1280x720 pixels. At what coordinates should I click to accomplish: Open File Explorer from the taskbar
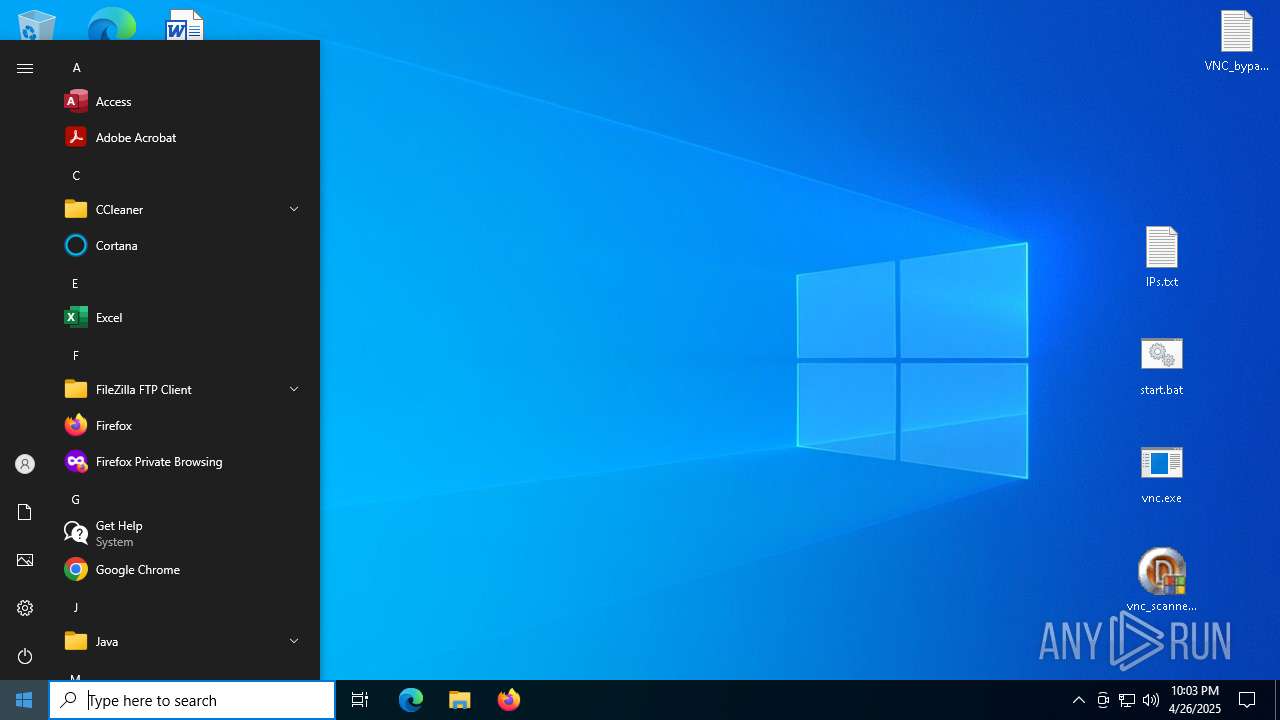point(460,700)
